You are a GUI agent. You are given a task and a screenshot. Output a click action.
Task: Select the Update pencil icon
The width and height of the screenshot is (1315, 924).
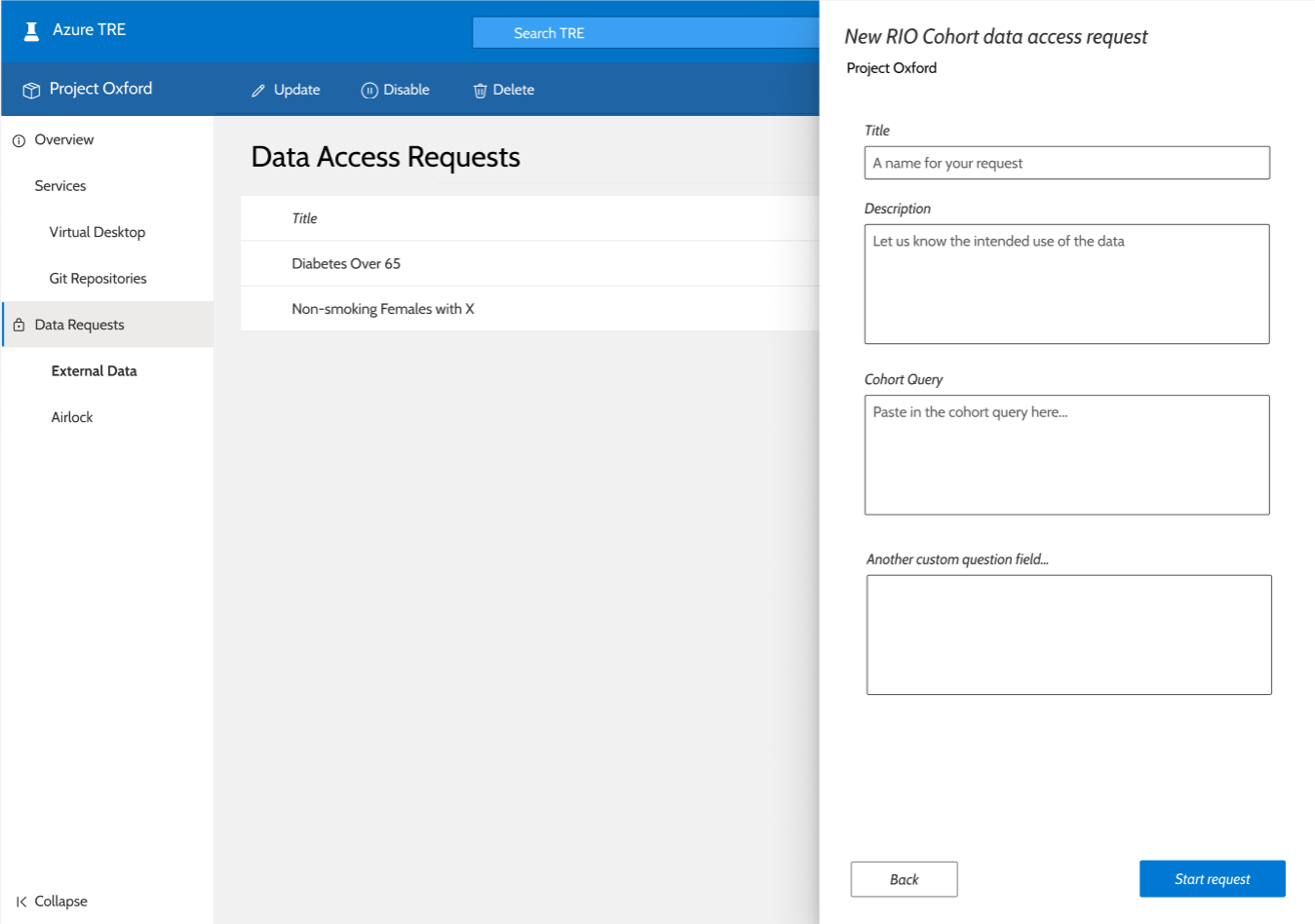256,89
